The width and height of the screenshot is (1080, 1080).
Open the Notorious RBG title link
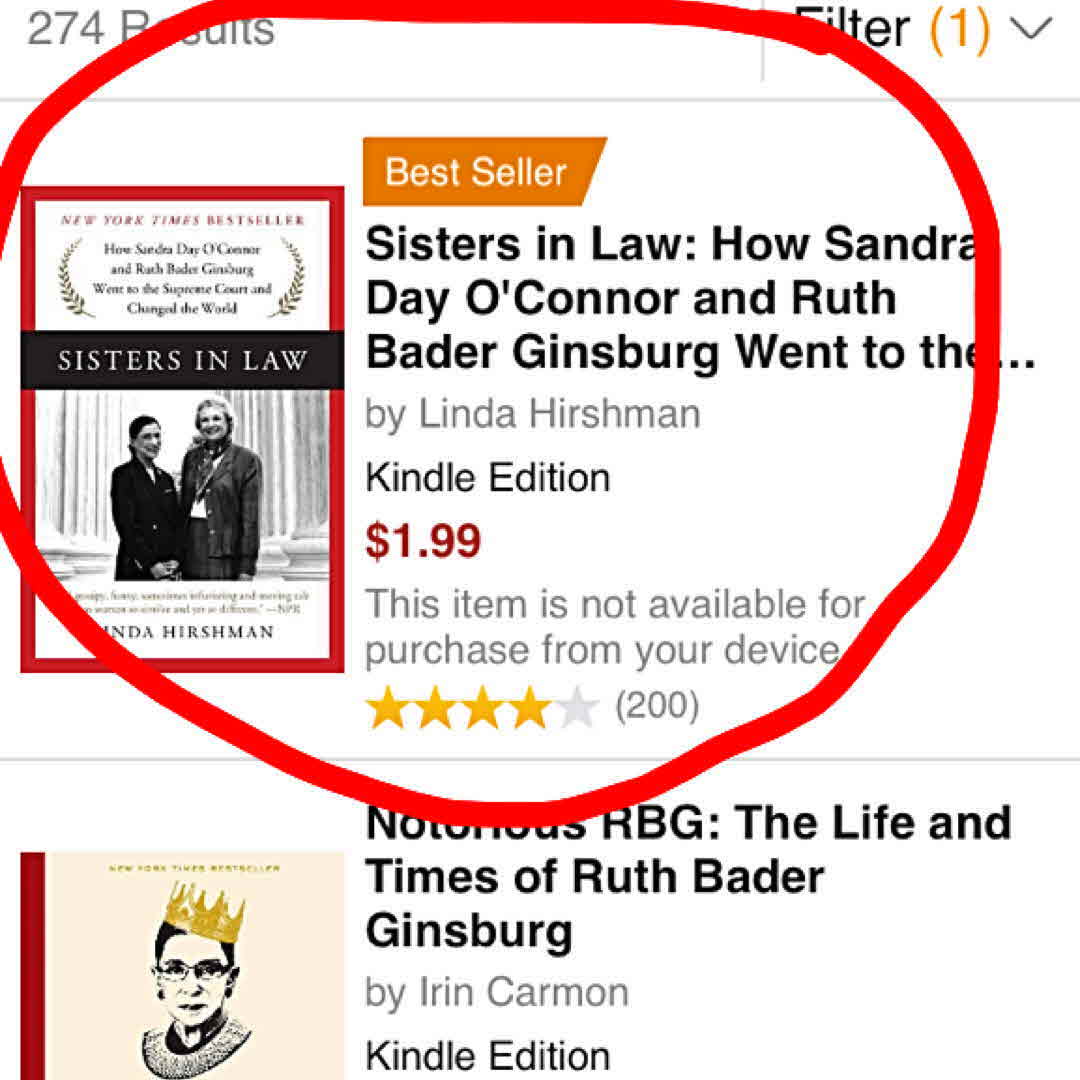pyautogui.click(x=688, y=876)
